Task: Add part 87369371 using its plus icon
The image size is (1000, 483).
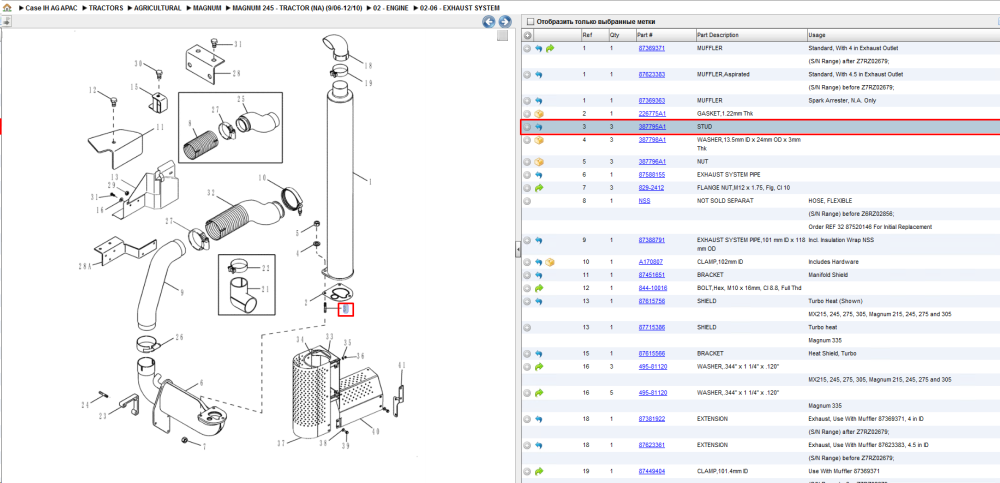Action: (x=527, y=48)
